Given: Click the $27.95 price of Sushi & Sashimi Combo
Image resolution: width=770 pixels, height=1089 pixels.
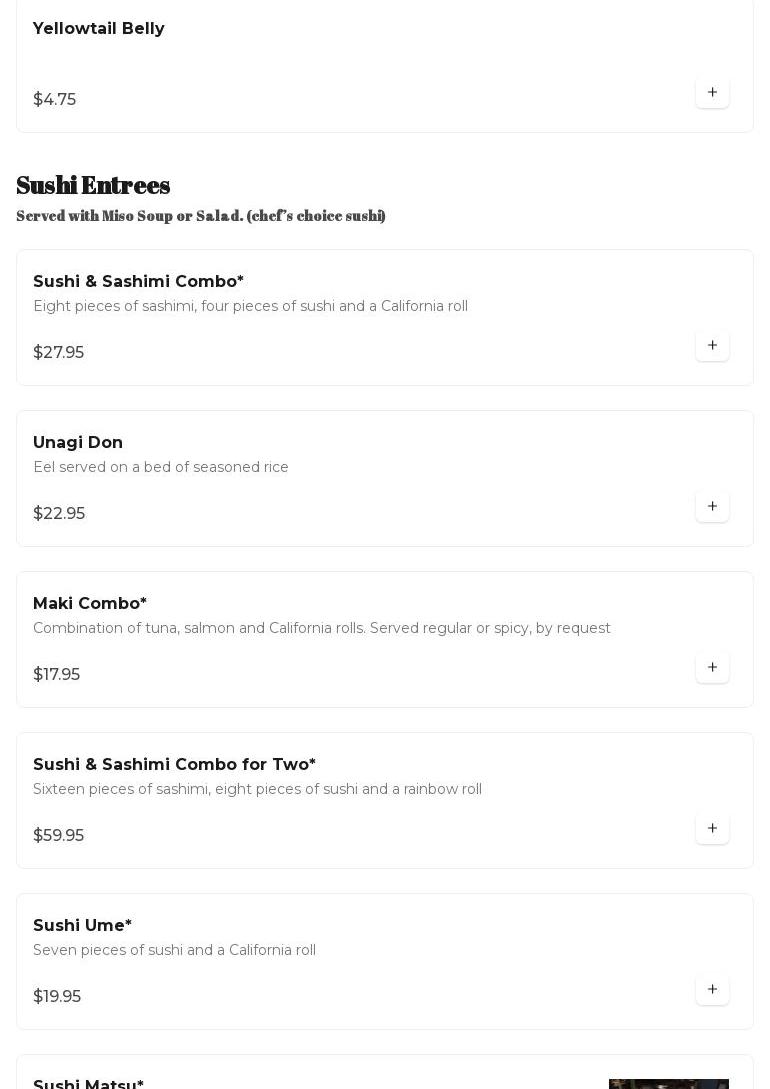Looking at the screenshot, I should pos(58,353).
